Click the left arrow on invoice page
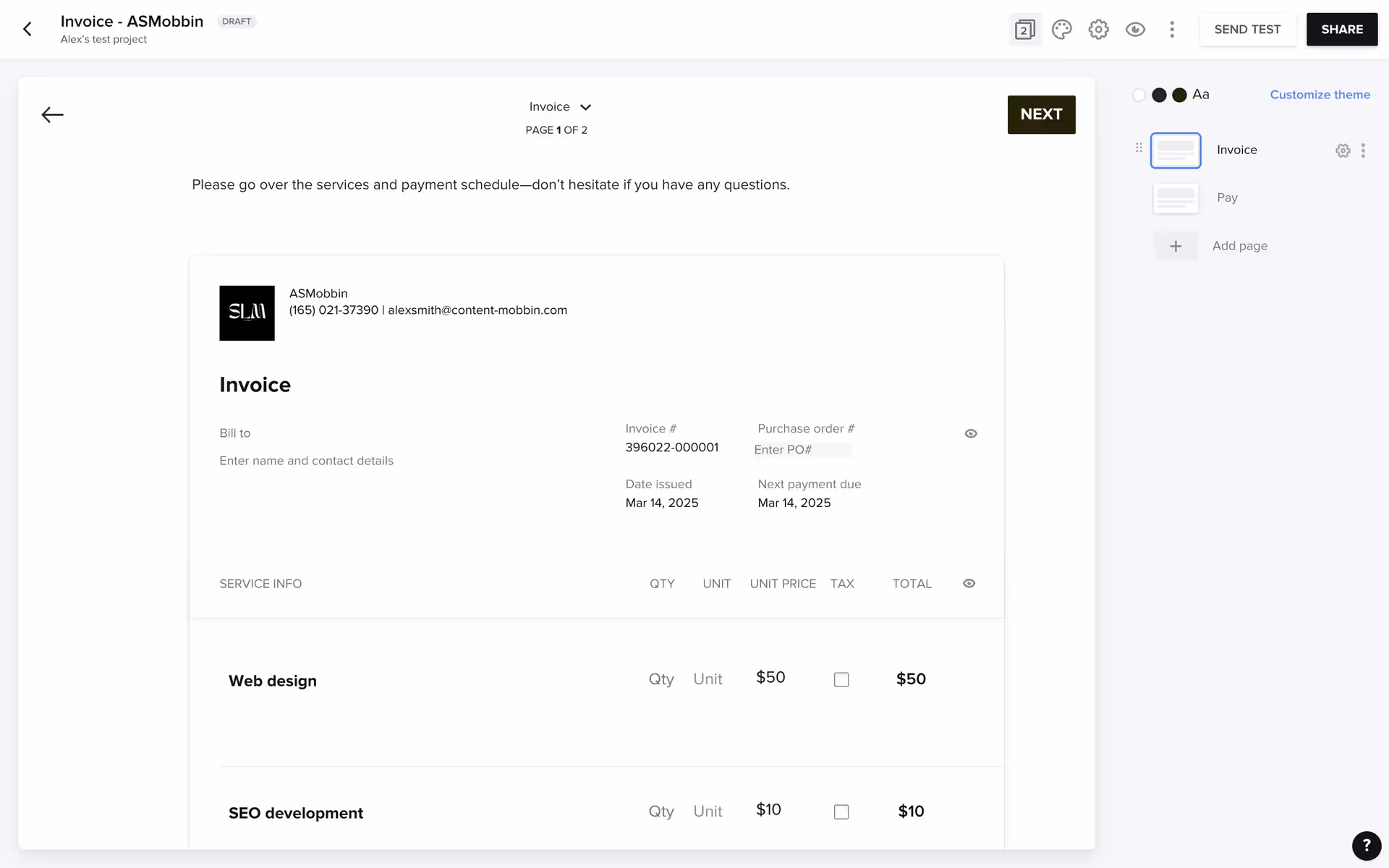The width and height of the screenshot is (1389, 868). tap(52, 115)
